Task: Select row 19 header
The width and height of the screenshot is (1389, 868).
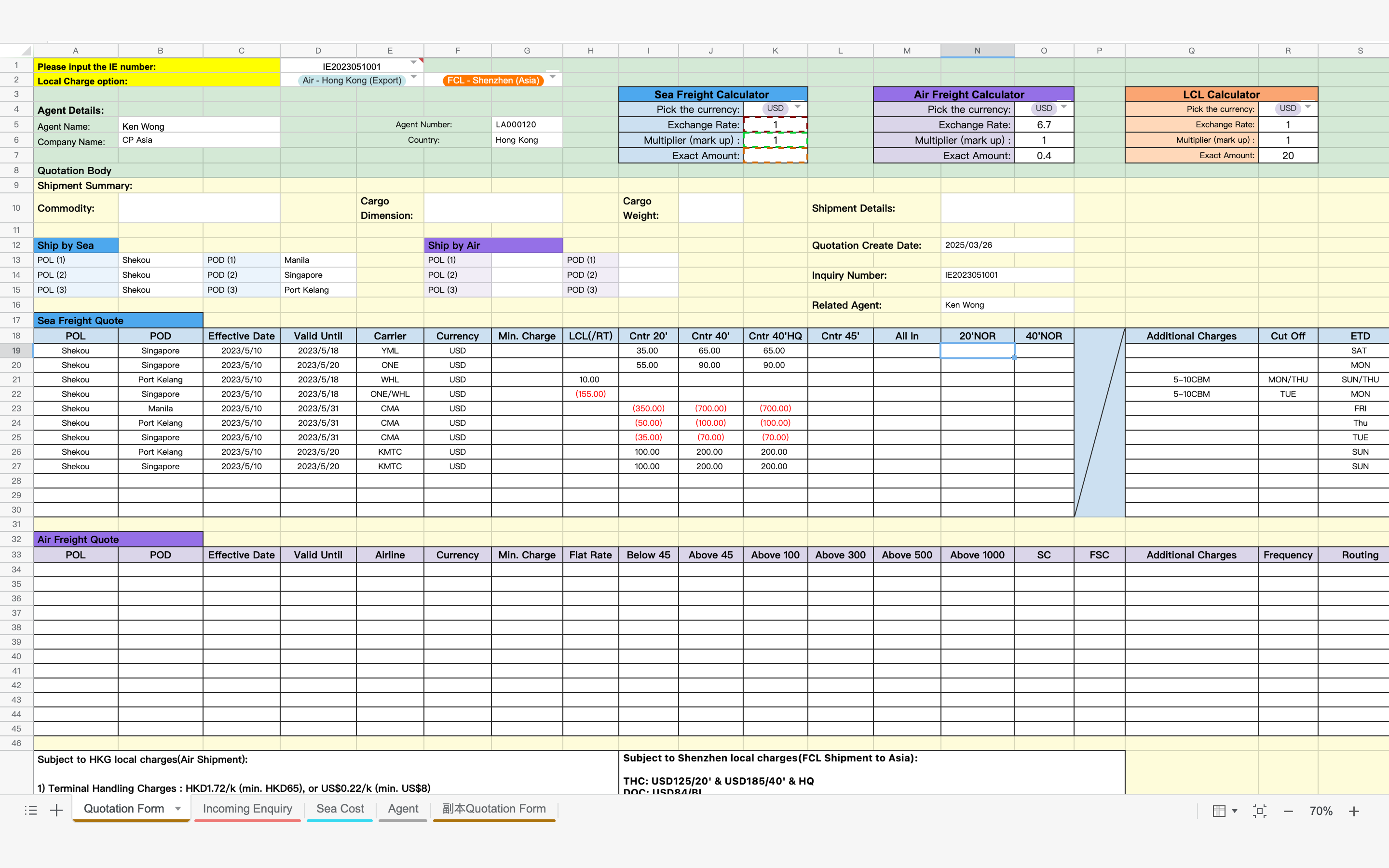Action: pos(16,351)
